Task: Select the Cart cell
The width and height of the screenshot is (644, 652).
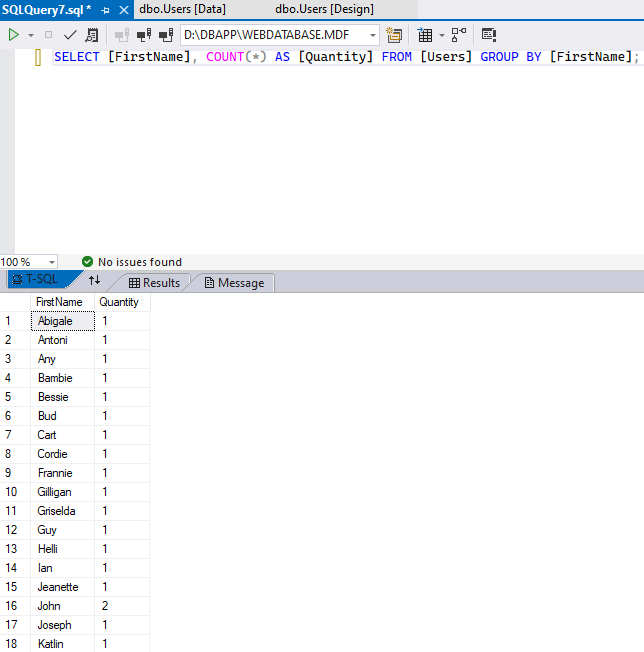Action: point(63,435)
